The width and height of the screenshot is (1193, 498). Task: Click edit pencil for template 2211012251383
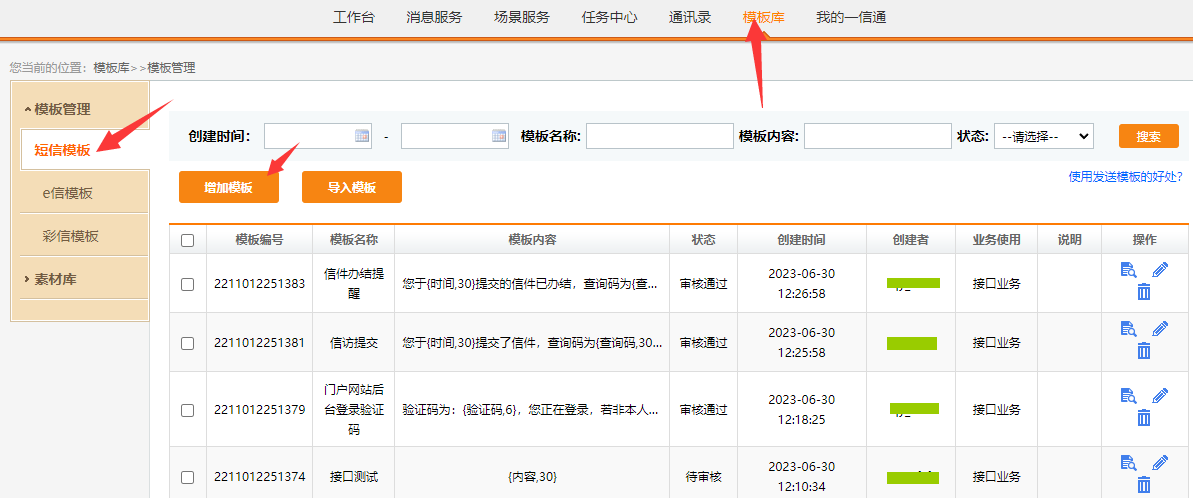tap(1160, 270)
